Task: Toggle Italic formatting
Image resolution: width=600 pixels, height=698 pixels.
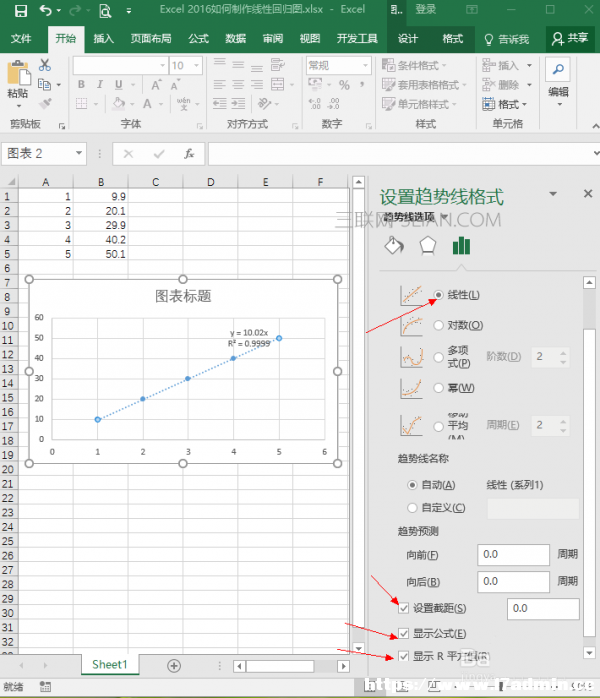Action: [x=100, y=84]
